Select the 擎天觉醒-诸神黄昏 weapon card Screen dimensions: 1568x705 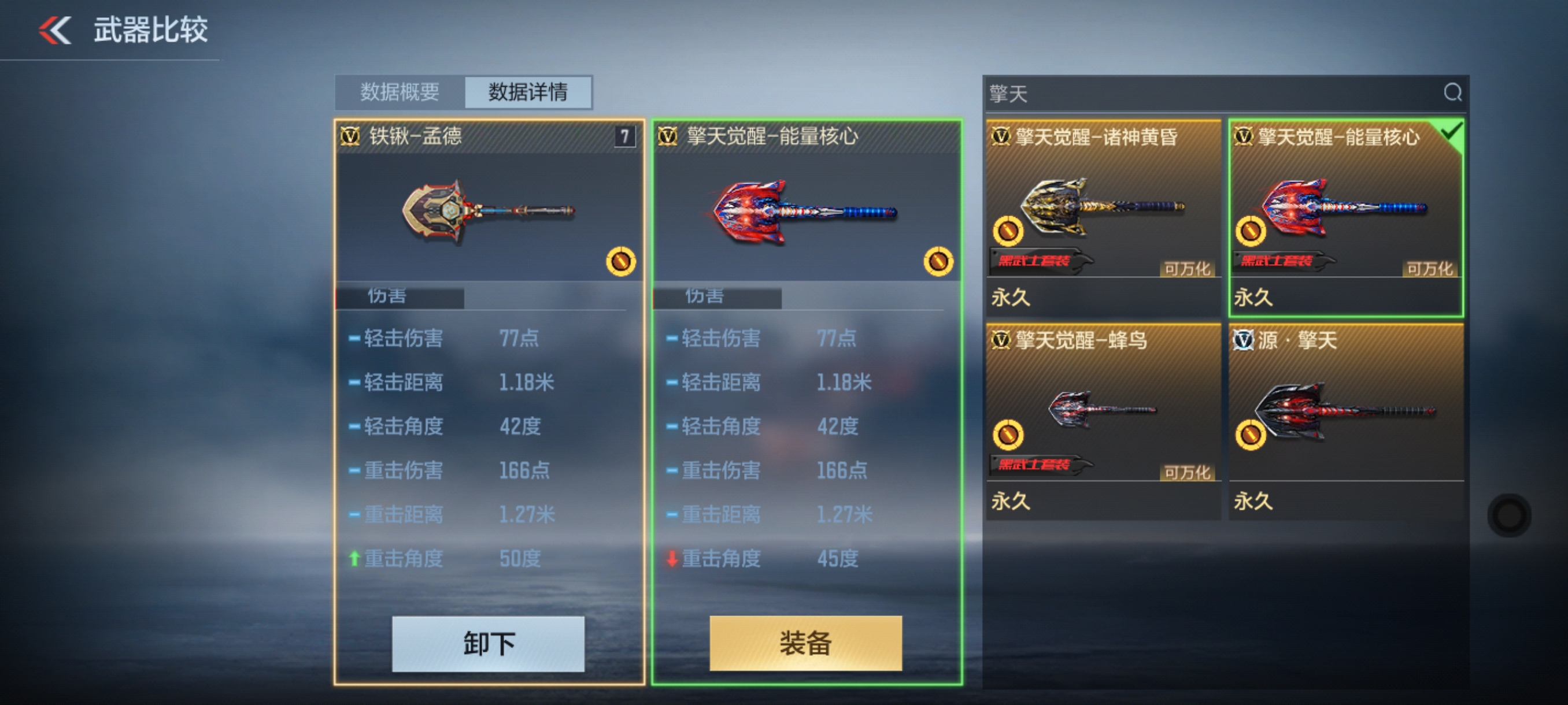(1103, 218)
